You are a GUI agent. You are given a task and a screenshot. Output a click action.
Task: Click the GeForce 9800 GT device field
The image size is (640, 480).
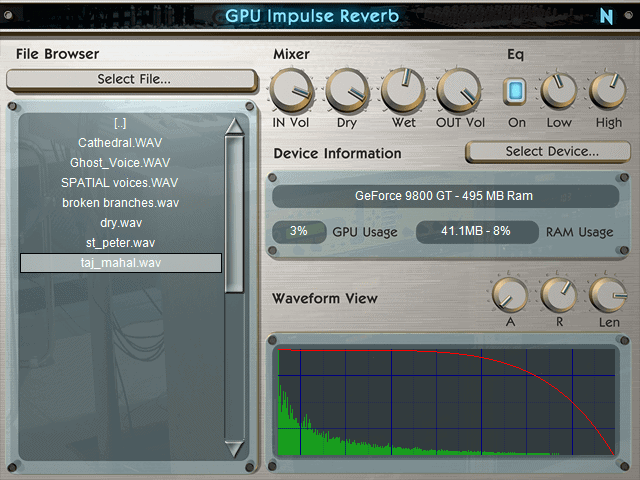point(445,196)
